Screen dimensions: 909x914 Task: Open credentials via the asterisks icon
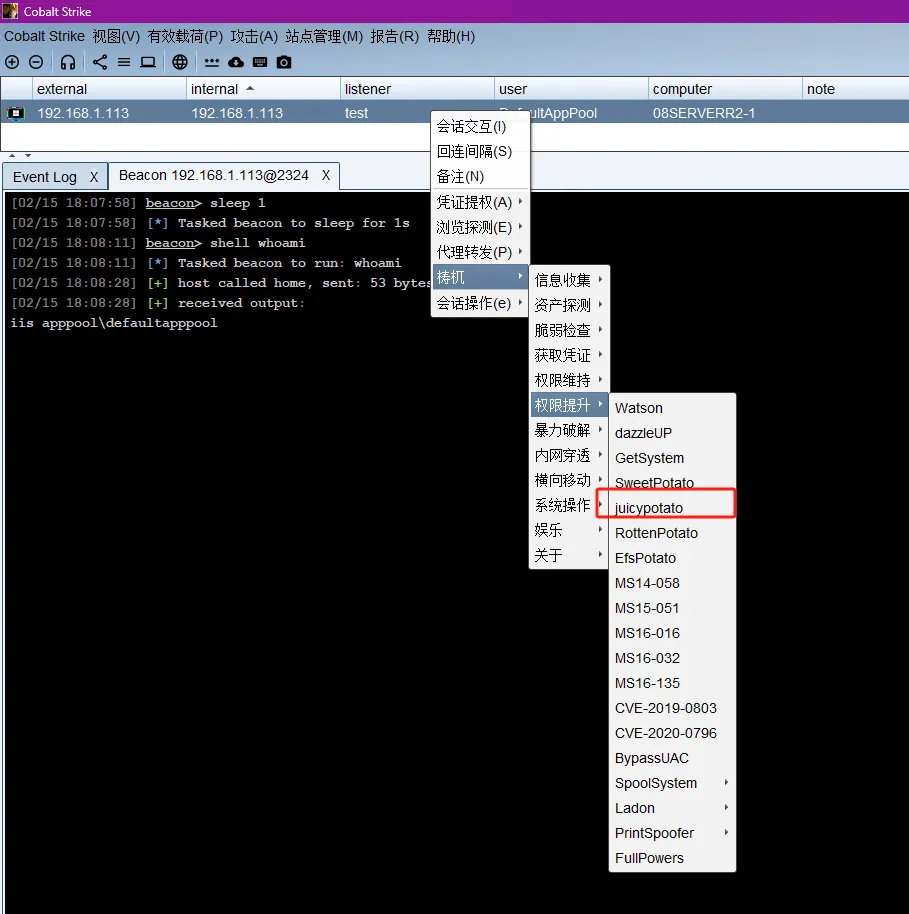(212, 62)
